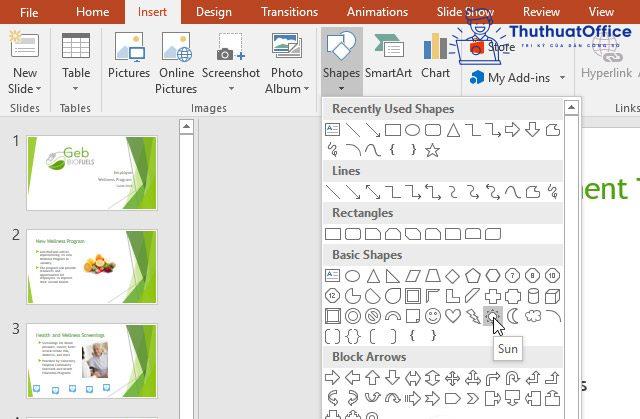640x419 pixels.
Task: Pick the Heart shape
Action: (x=453, y=316)
